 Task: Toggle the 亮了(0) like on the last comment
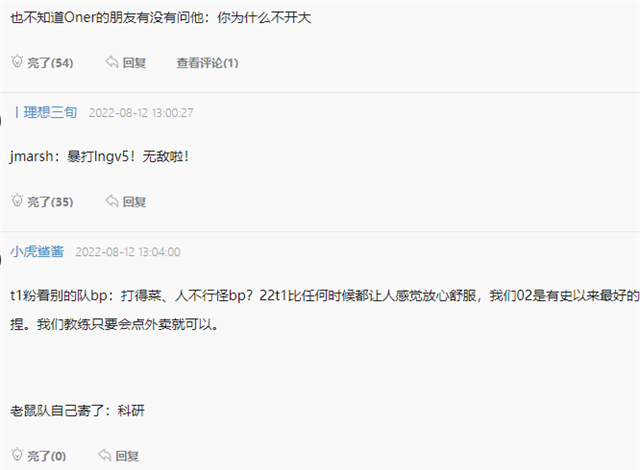tap(47, 456)
